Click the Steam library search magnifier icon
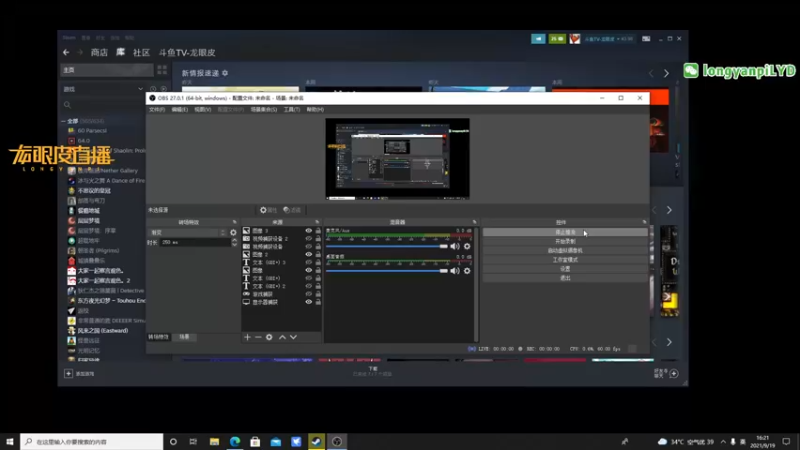This screenshot has height=450, width=800. tap(67, 105)
